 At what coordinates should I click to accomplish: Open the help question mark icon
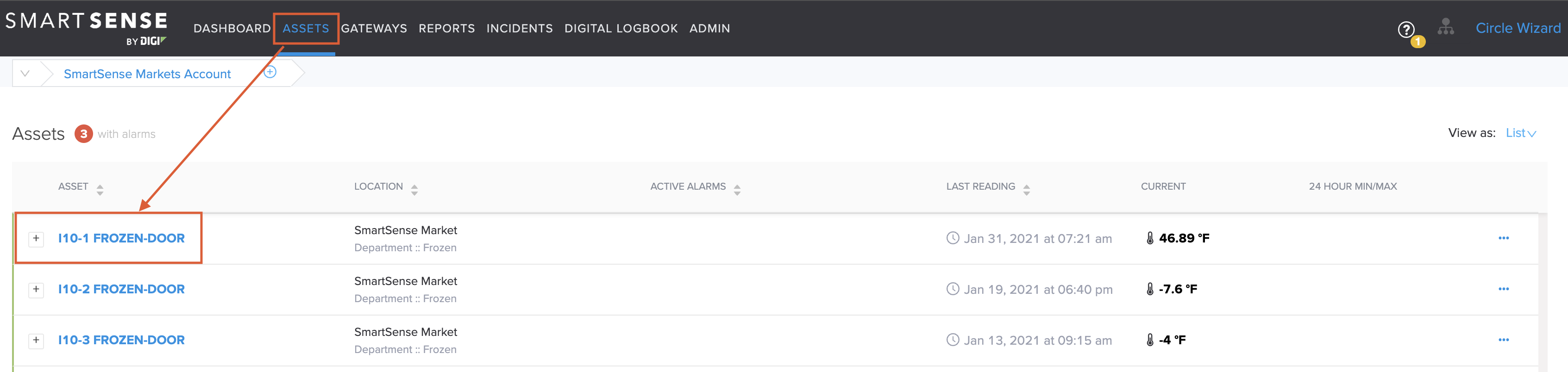(x=1406, y=29)
